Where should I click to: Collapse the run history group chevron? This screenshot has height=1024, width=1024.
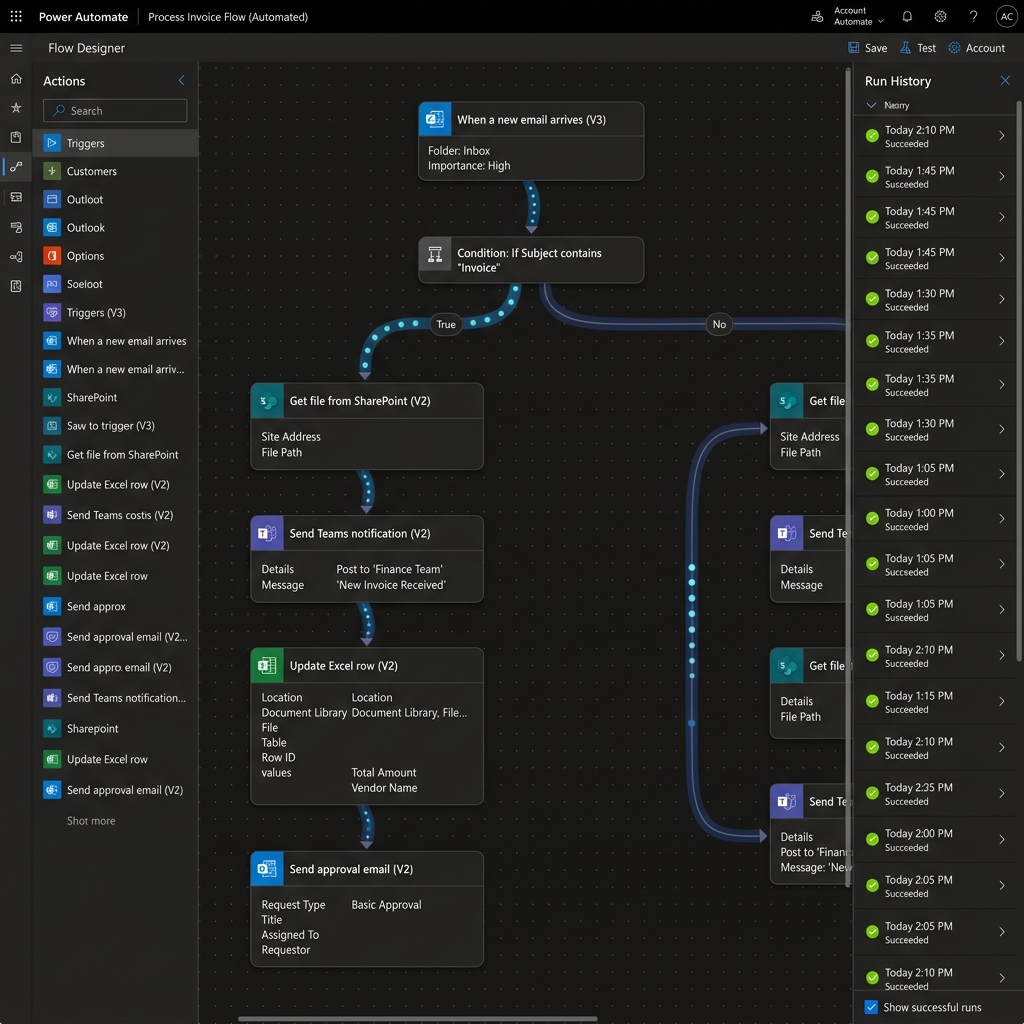point(871,105)
